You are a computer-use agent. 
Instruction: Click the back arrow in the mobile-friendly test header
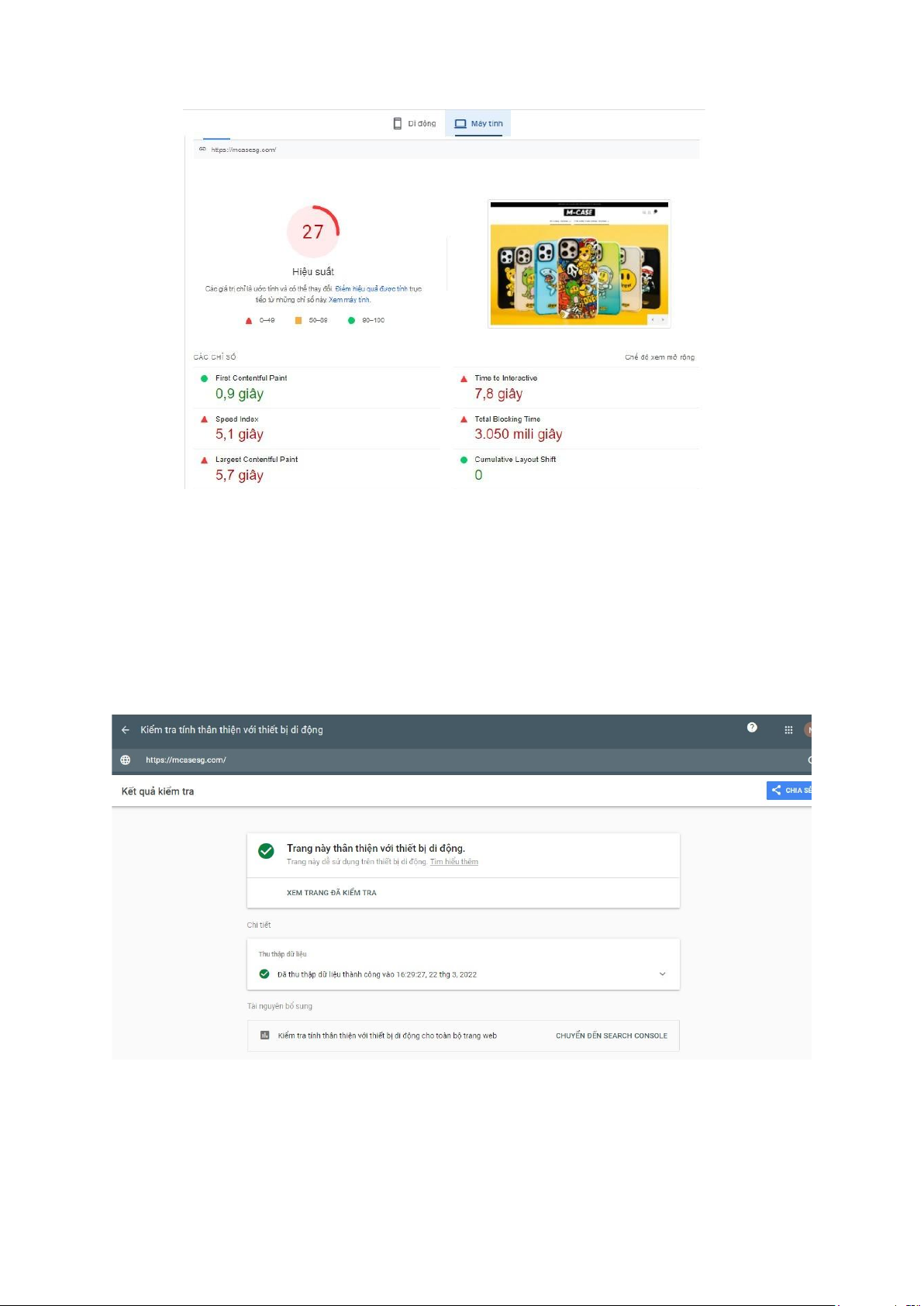point(126,730)
